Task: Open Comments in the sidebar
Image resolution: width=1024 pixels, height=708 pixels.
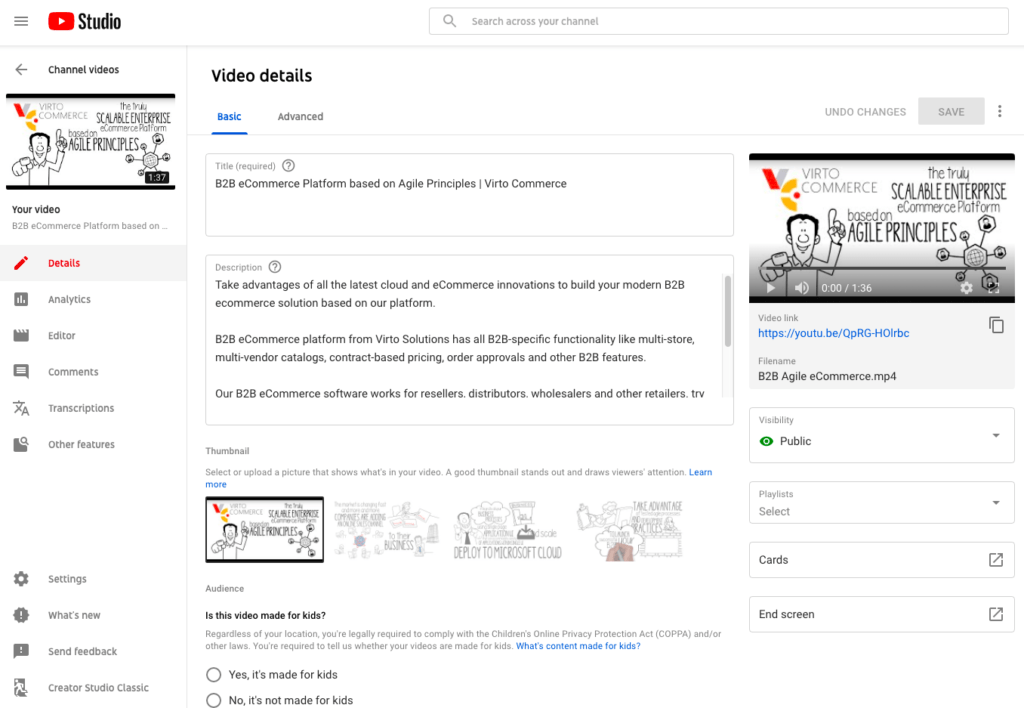Action: tap(93, 372)
